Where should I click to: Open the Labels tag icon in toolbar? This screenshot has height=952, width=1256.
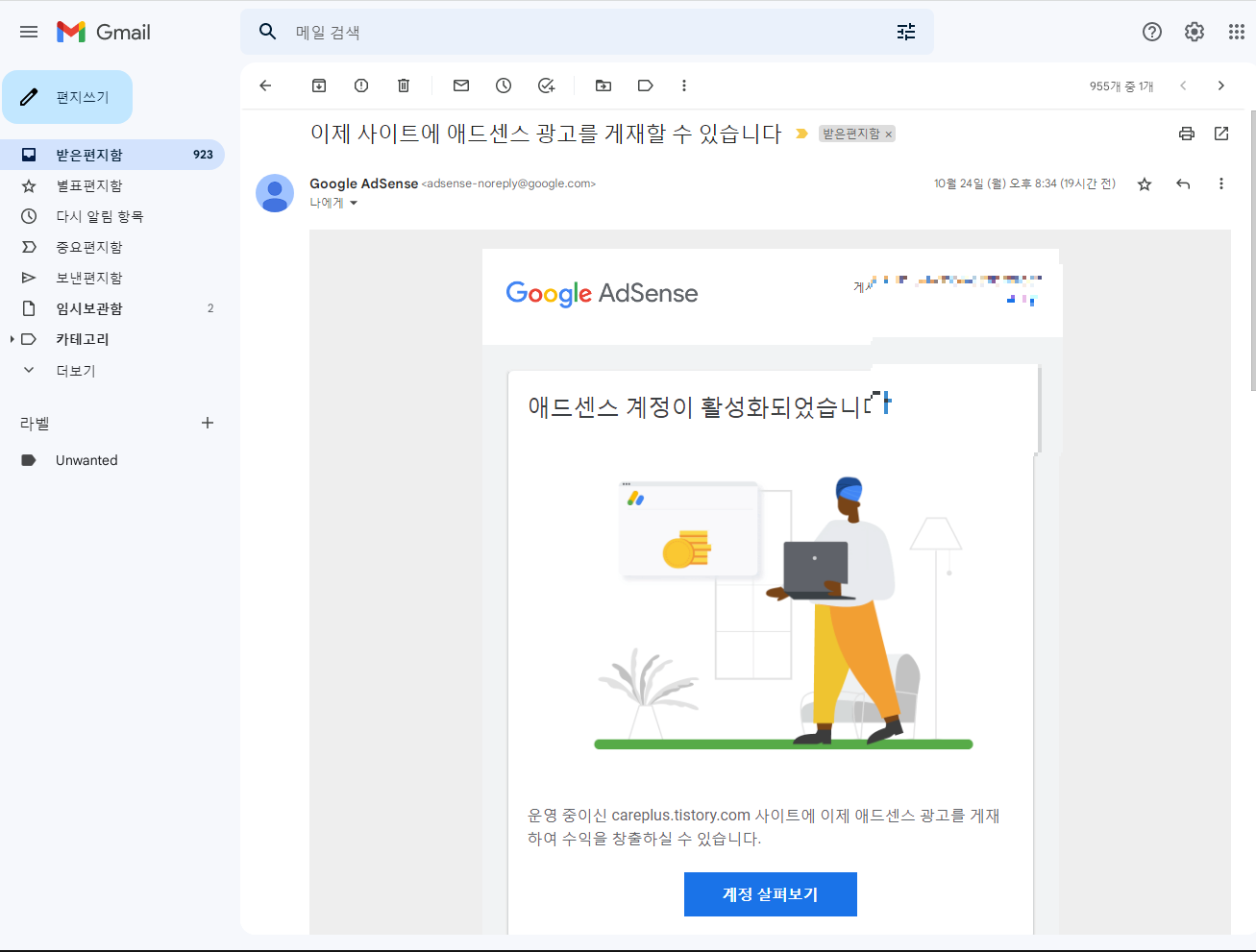click(x=646, y=85)
